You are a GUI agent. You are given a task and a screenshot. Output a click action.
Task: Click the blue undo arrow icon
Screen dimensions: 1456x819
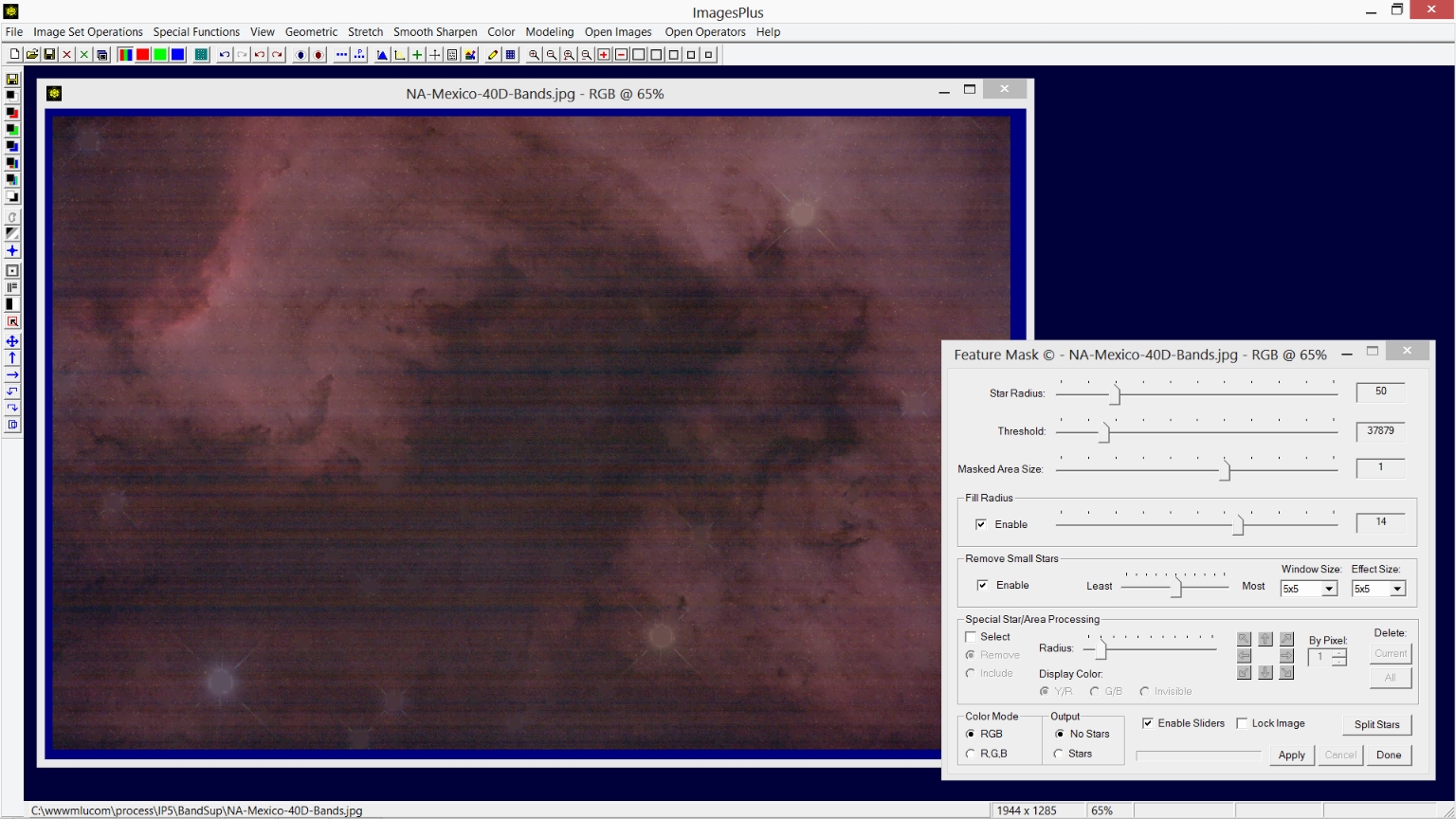(225, 55)
